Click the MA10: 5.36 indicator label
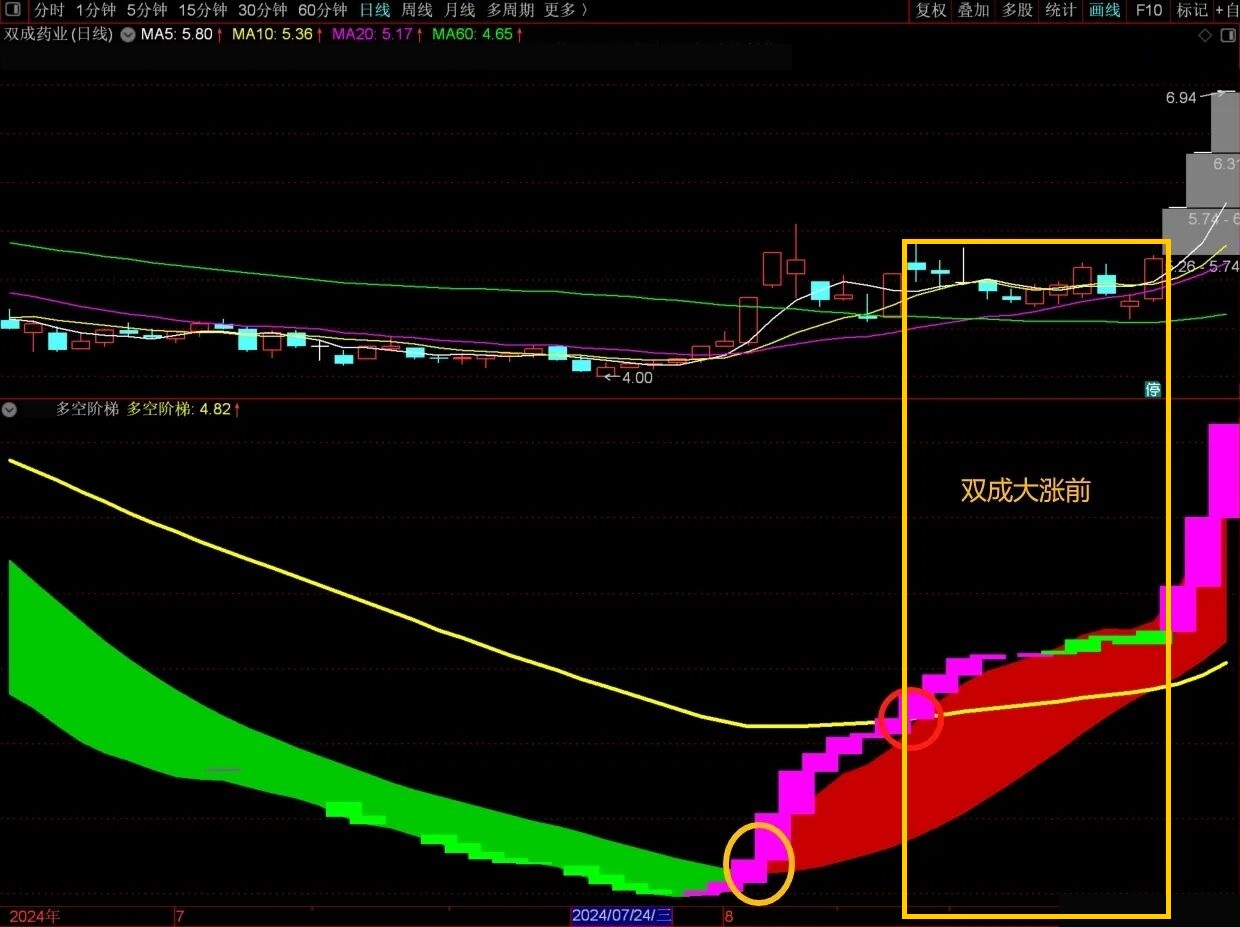Screen dimensions: 1240x927 (277, 34)
